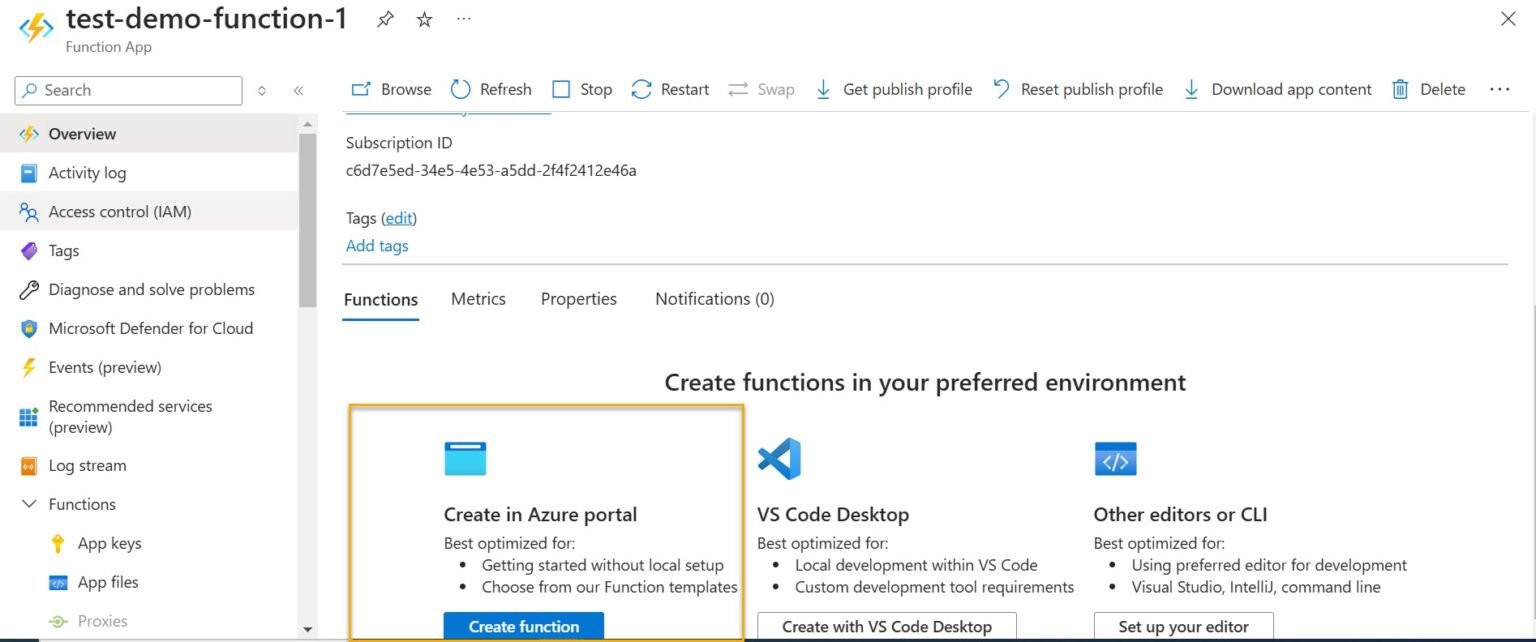Switch to the Metrics tab
The height and width of the screenshot is (642, 1536).
click(478, 299)
